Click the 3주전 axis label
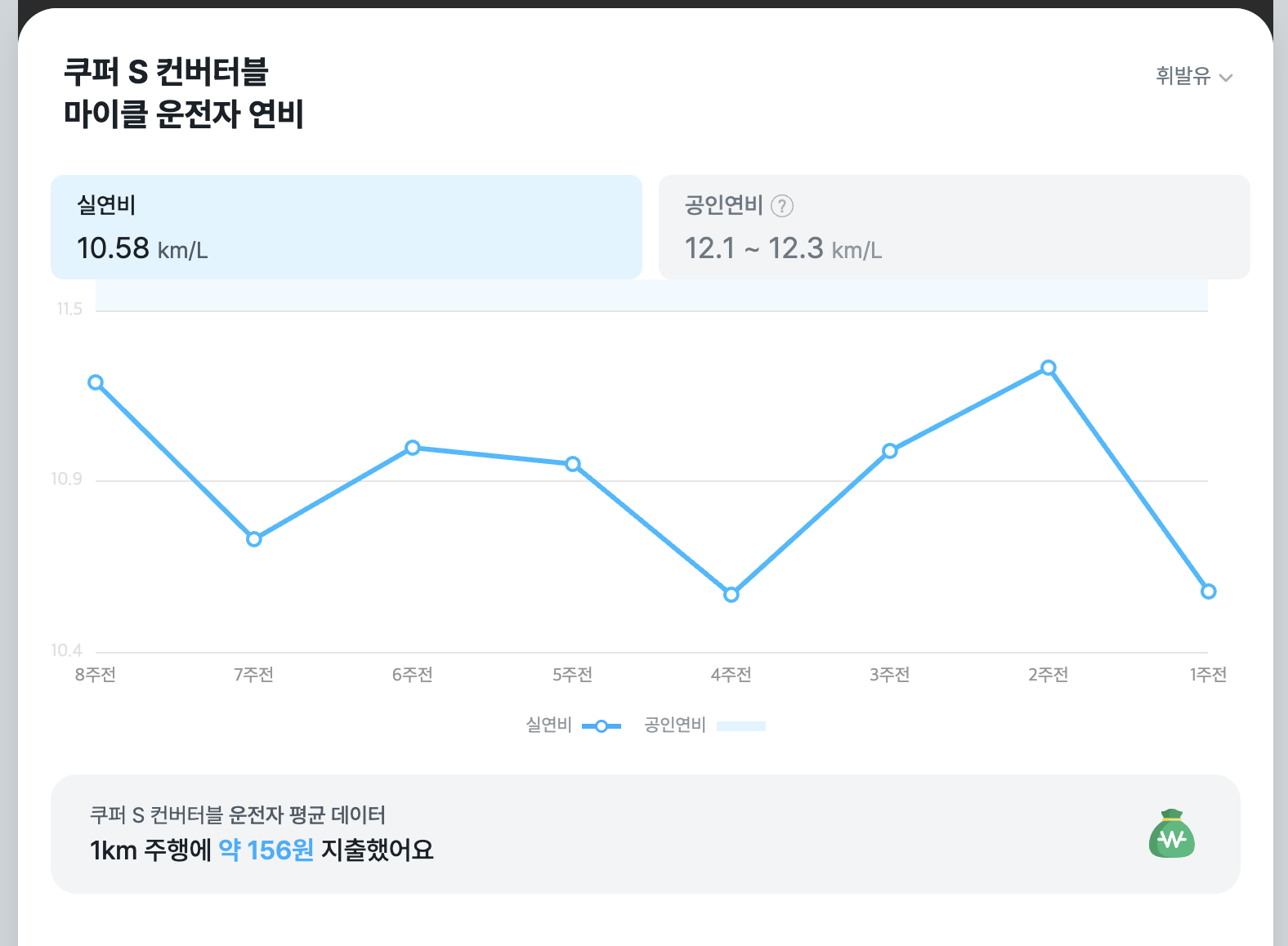Screen dimensions: 1288x946 tap(890, 675)
